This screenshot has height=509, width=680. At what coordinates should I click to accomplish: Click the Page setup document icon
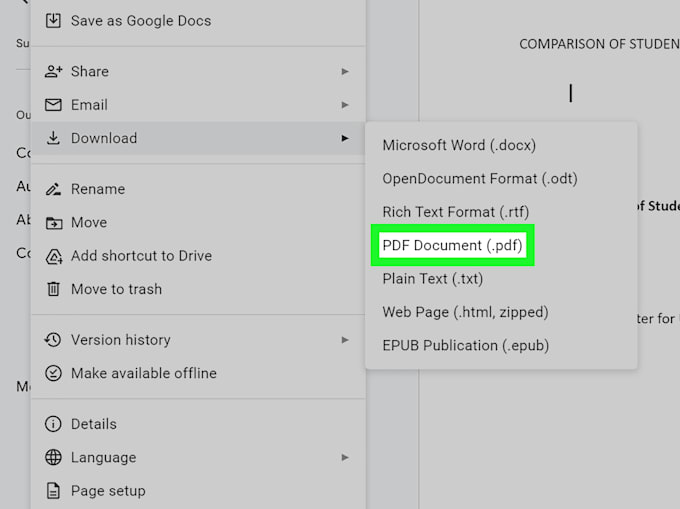(x=53, y=491)
